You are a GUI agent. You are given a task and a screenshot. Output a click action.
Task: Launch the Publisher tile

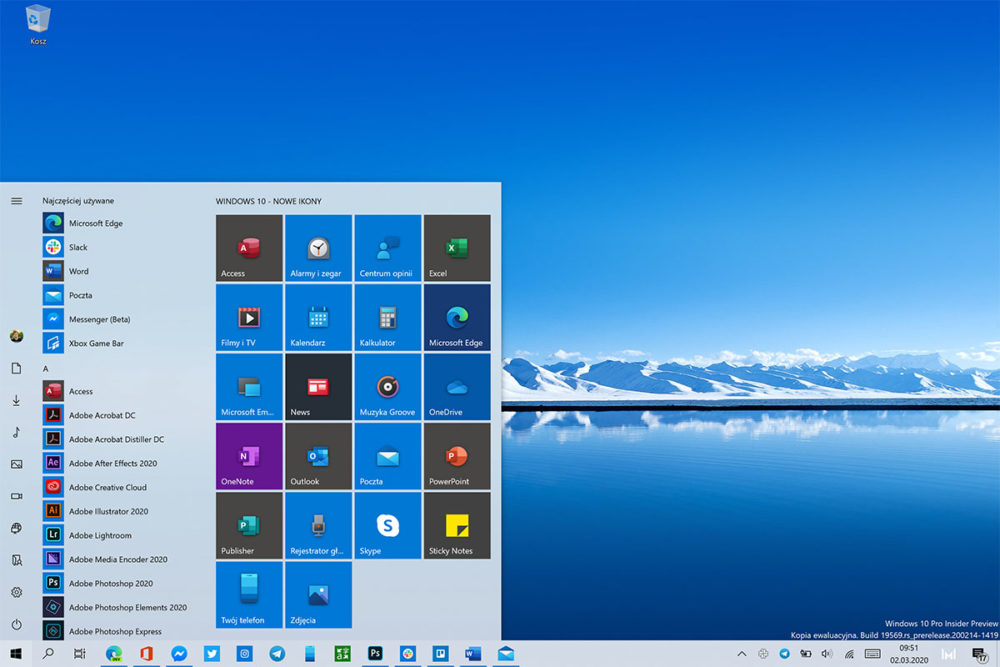[249, 525]
